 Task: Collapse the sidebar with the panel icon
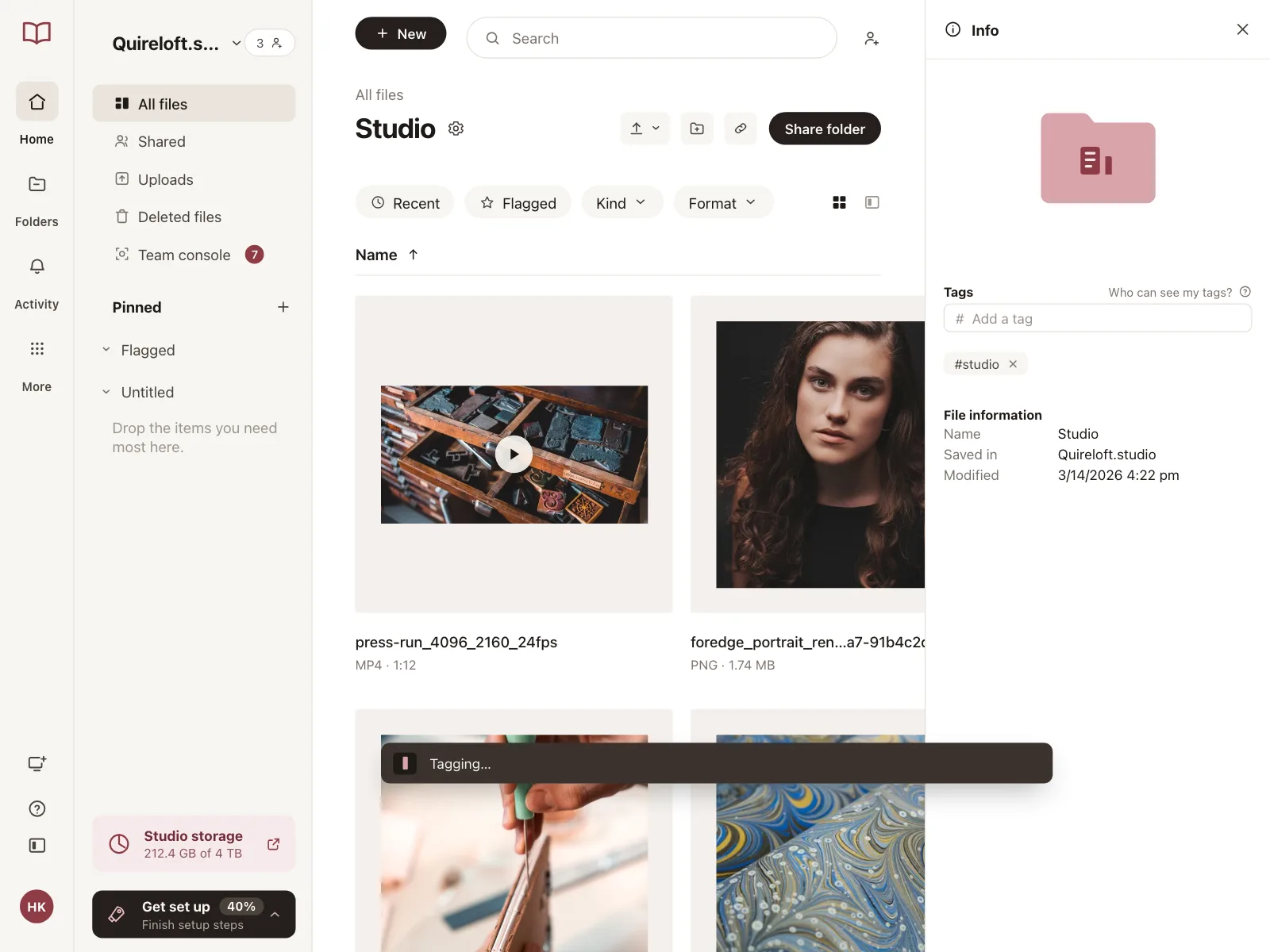point(37,846)
